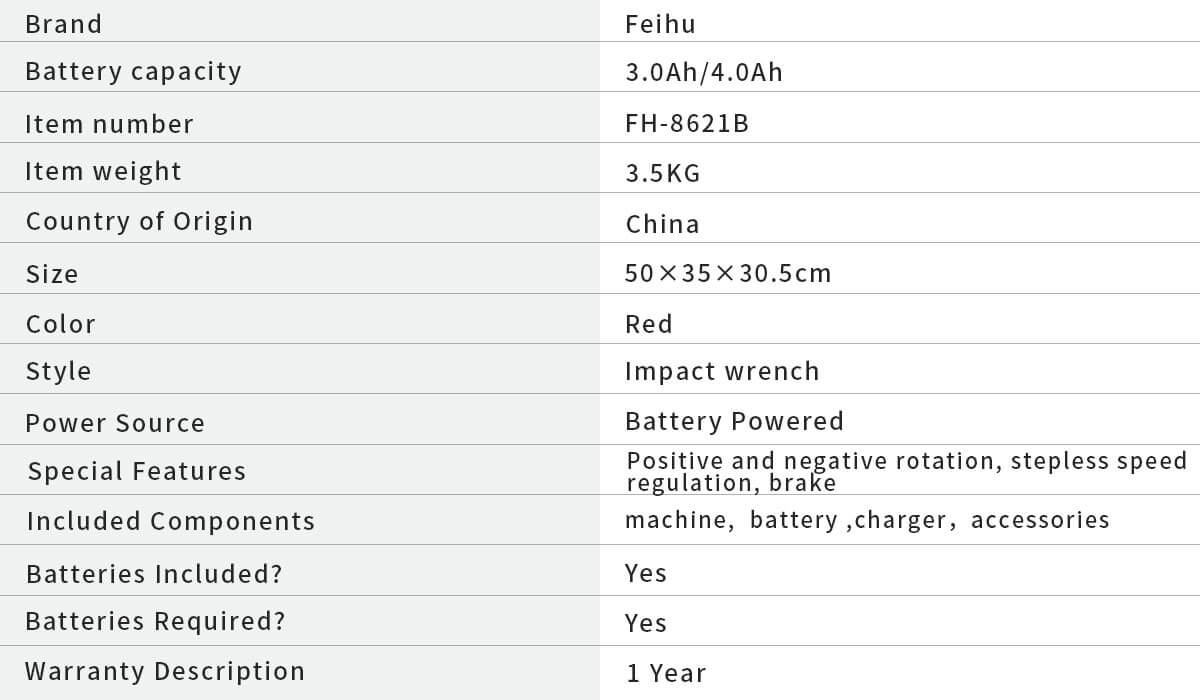
Task: Click the Battery capacity label
Action: point(133,72)
